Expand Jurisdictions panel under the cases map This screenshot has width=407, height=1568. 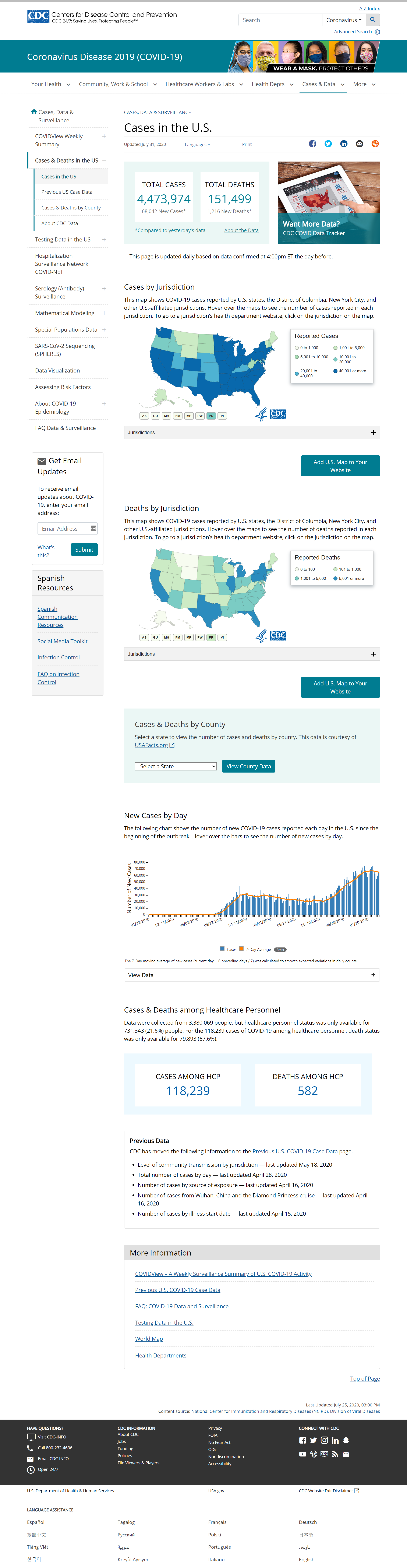click(252, 433)
